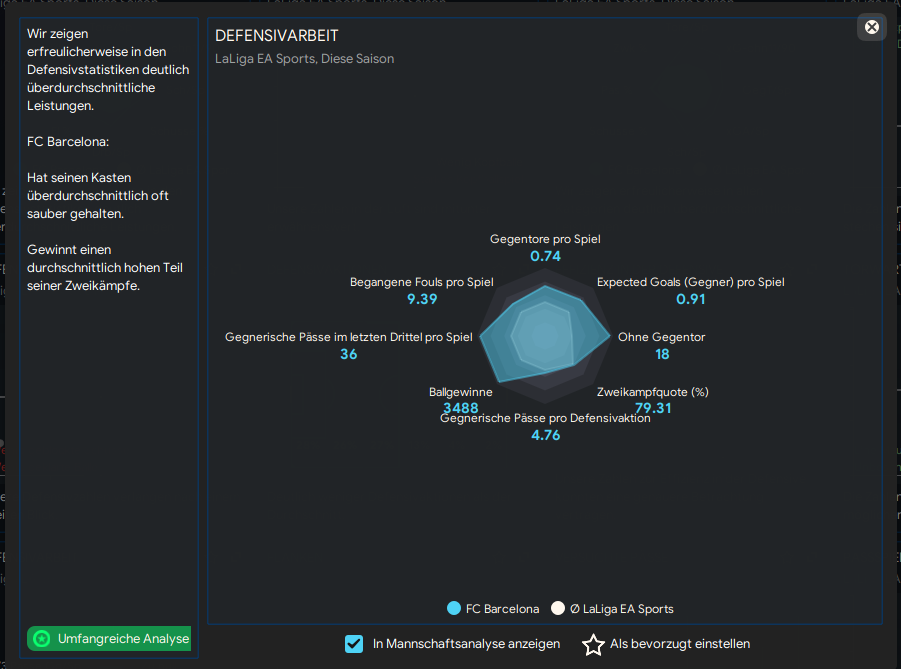901x669 pixels.
Task: Toggle the In Mannschaftsanalyse anzeigen checkbox
Action: point(354,644)
